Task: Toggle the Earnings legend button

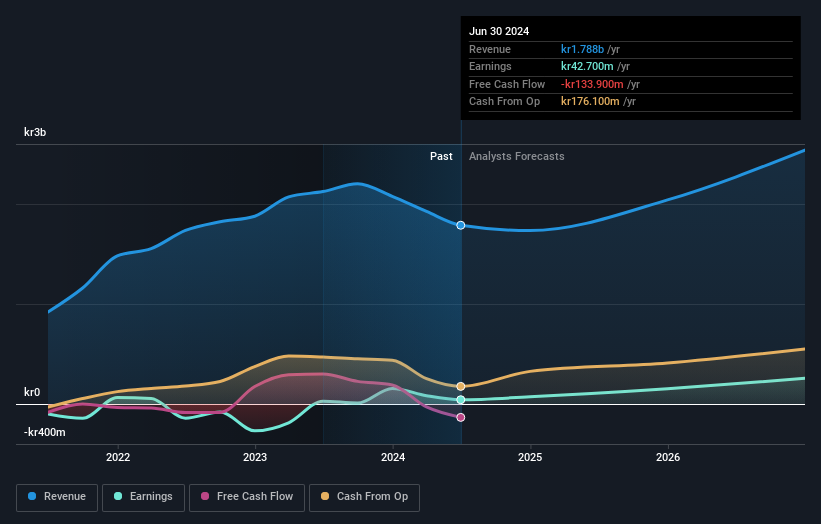Action: point(143,497)
